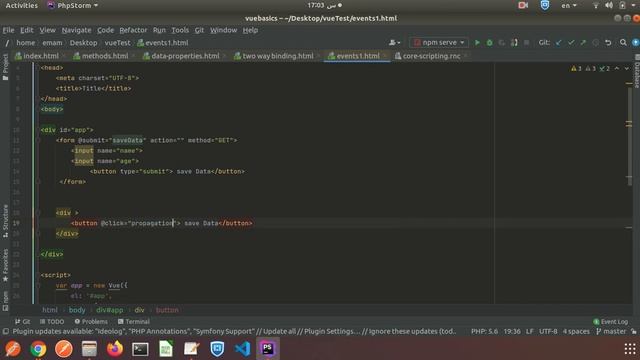Click the stop process square icon
Image resolution: width=640 pixels, height=360 pixels.
coord(527,42)
